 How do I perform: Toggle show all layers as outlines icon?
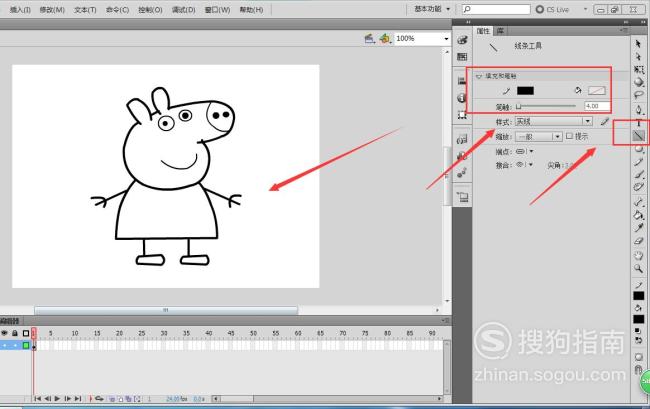pyautogui.click(x=26, y=333)
